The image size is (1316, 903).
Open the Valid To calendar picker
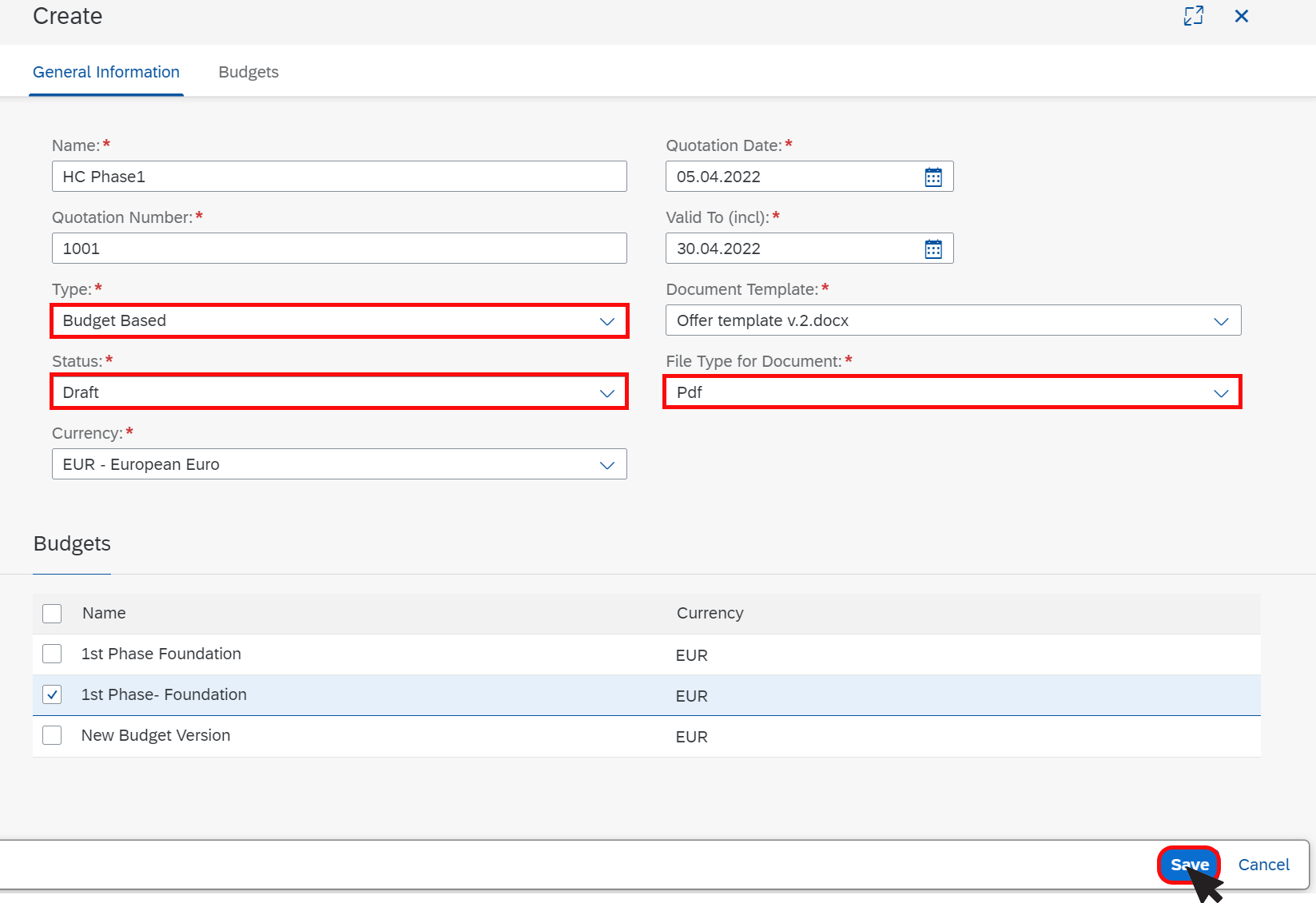tap(933, 249)
